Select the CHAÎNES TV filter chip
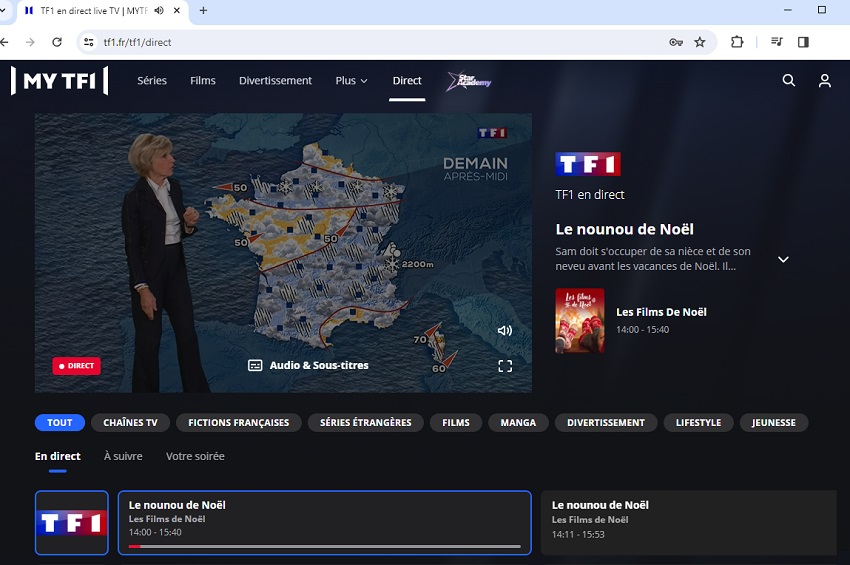850x565 pixels. (131, 422)
